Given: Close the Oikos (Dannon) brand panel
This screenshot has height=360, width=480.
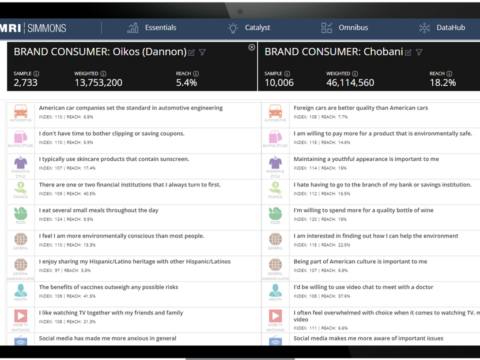Looking at the screenshot, I should click(x=252, y=48).
